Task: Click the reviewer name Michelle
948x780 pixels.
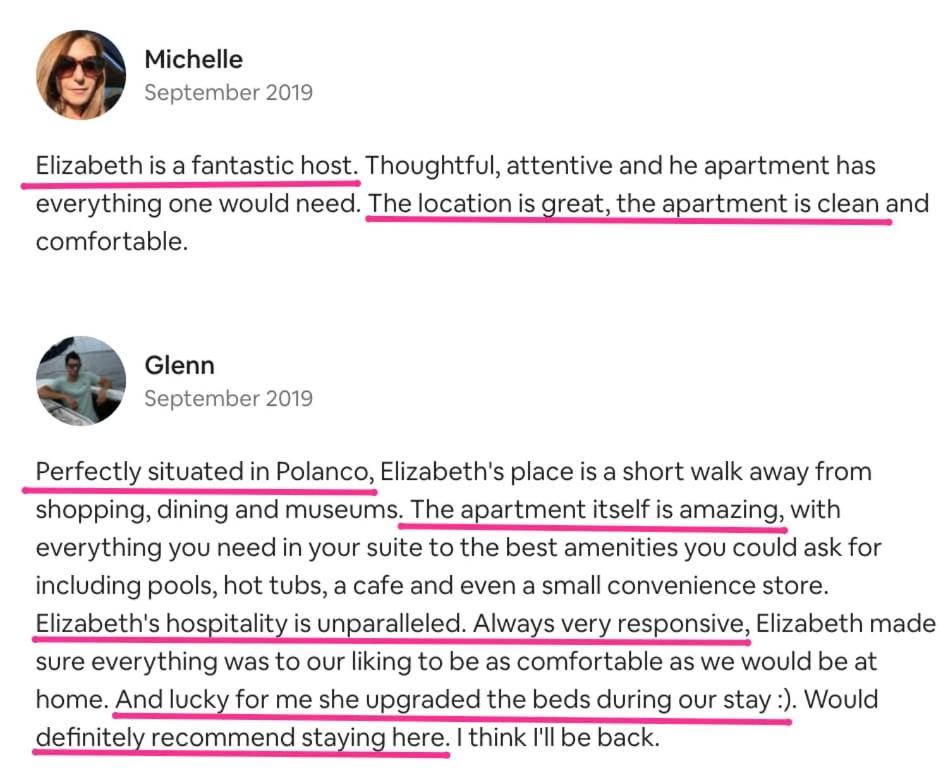Action: [193, 59]
